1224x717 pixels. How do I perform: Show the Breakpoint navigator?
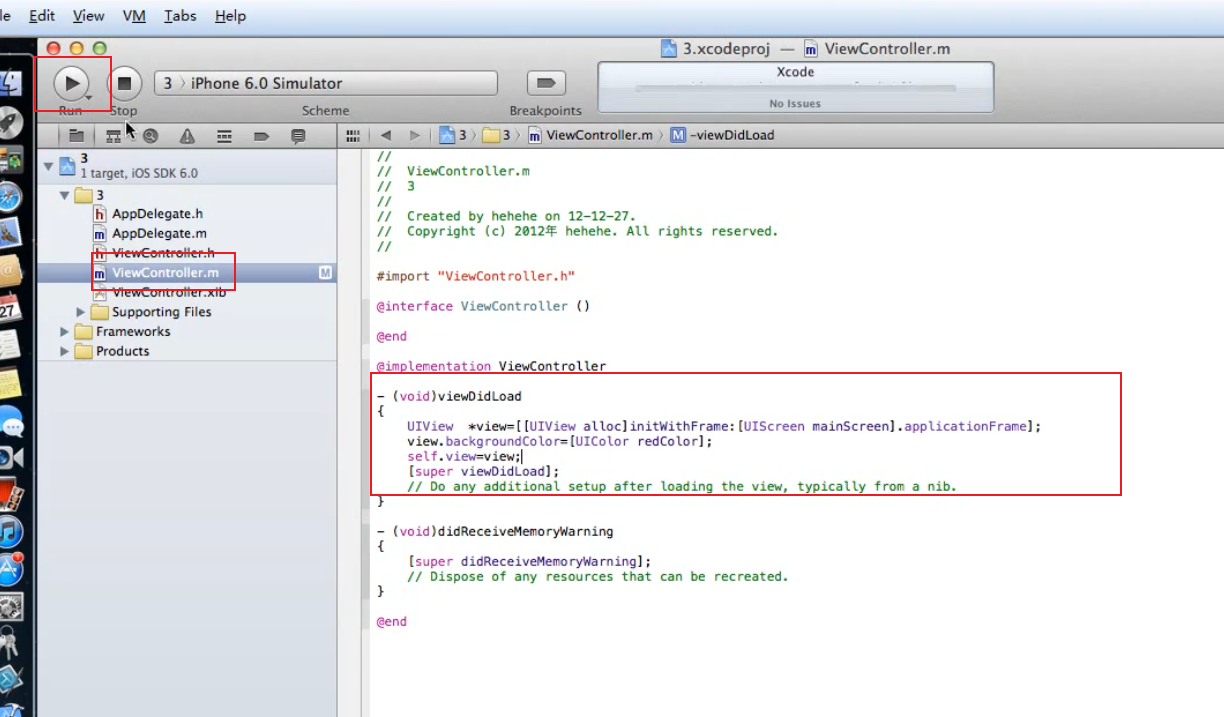point(261,135)
